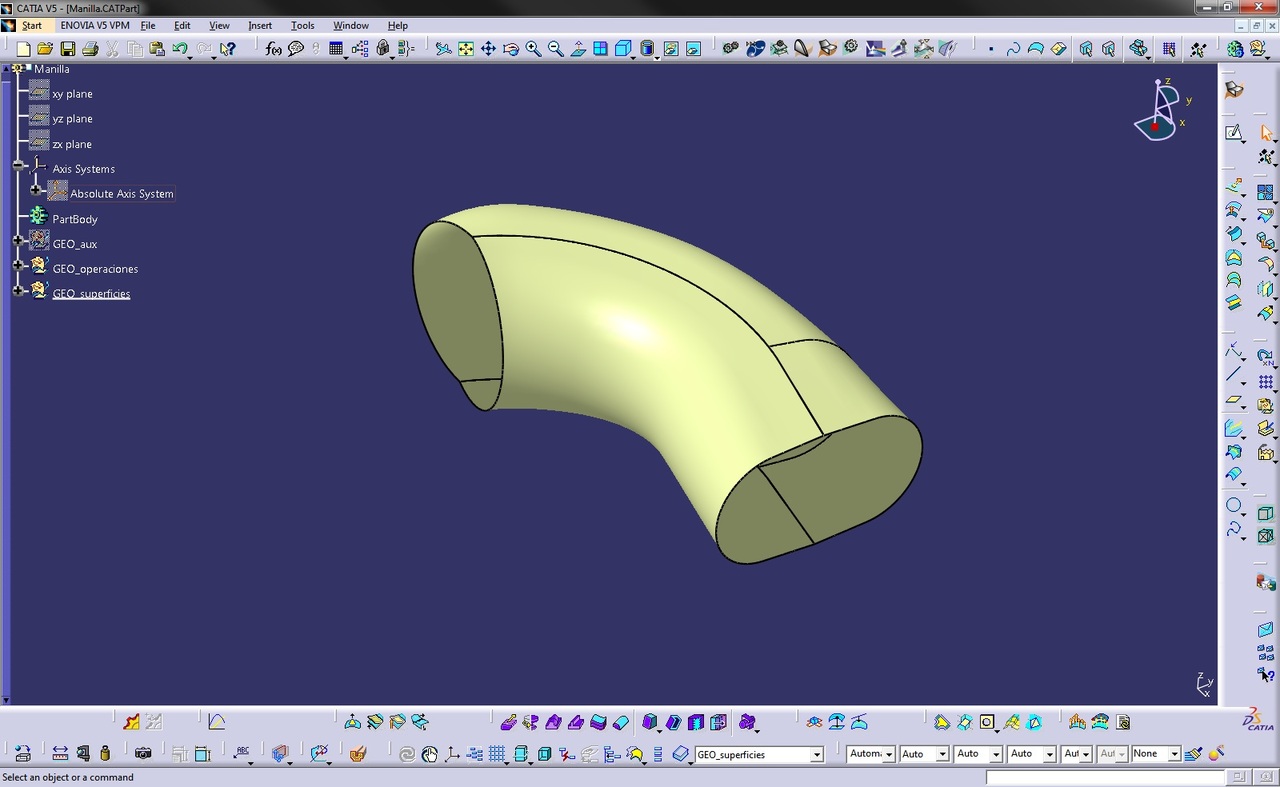This screenshot has height=787, width=1280.
Task: Open the Formula f(x) editor
Action: pos(274,48)
